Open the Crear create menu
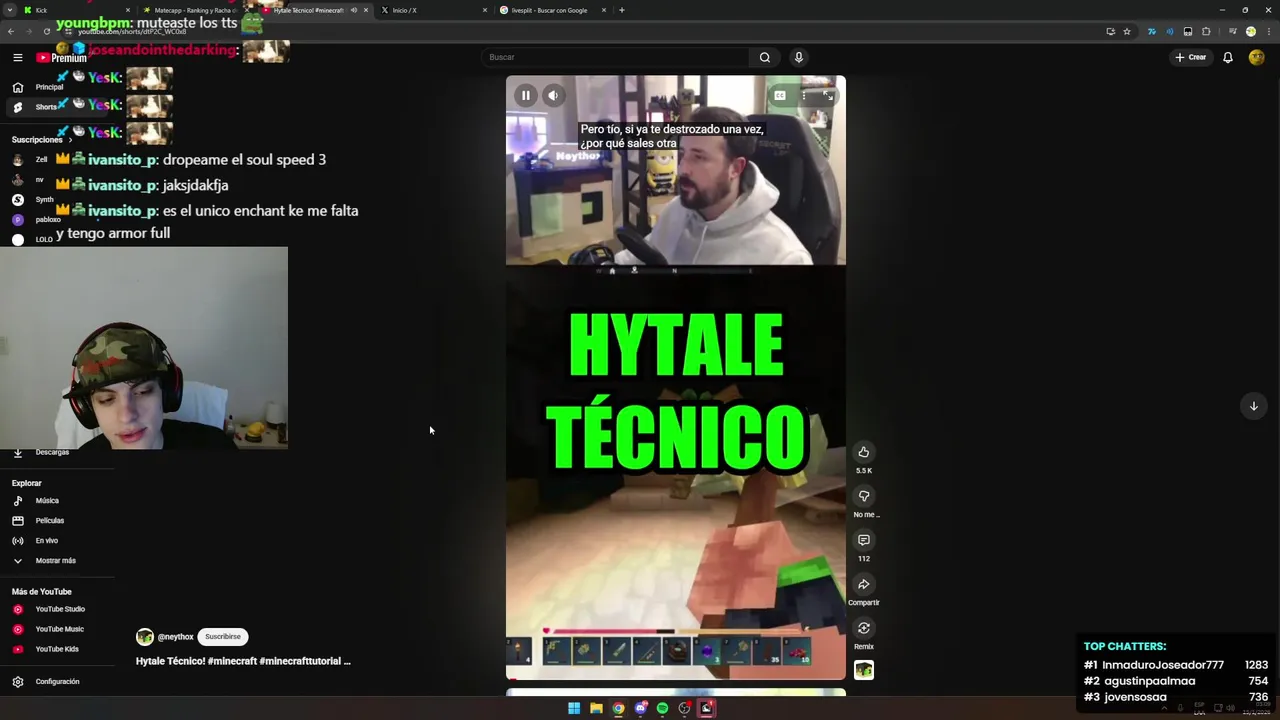Viewport: 1280px width, 720px height. click(1190, 57)
